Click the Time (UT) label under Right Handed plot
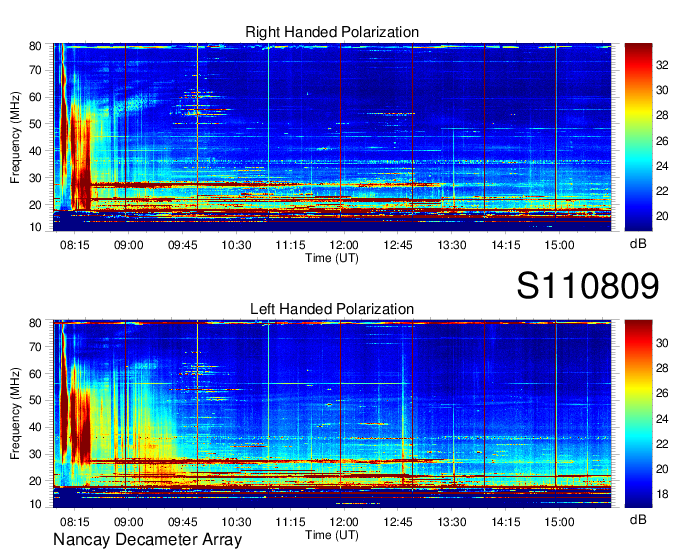The width and height of the screenshot is (680, 552). click(x=332, y=258)
